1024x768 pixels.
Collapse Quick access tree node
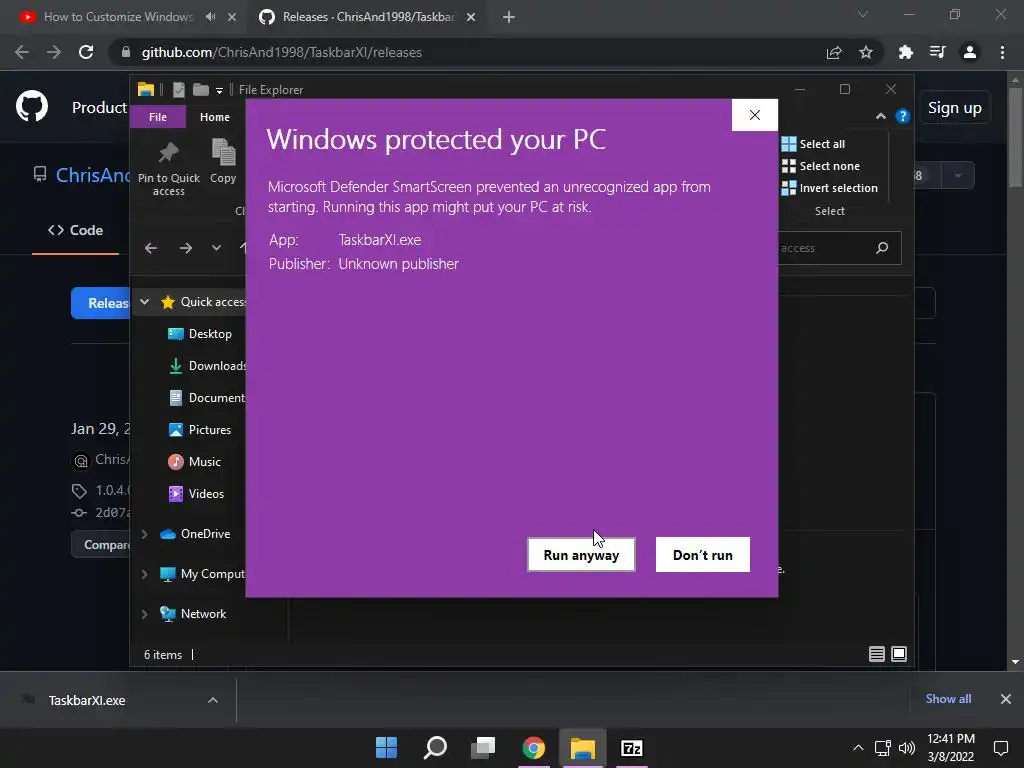[145, 302]
